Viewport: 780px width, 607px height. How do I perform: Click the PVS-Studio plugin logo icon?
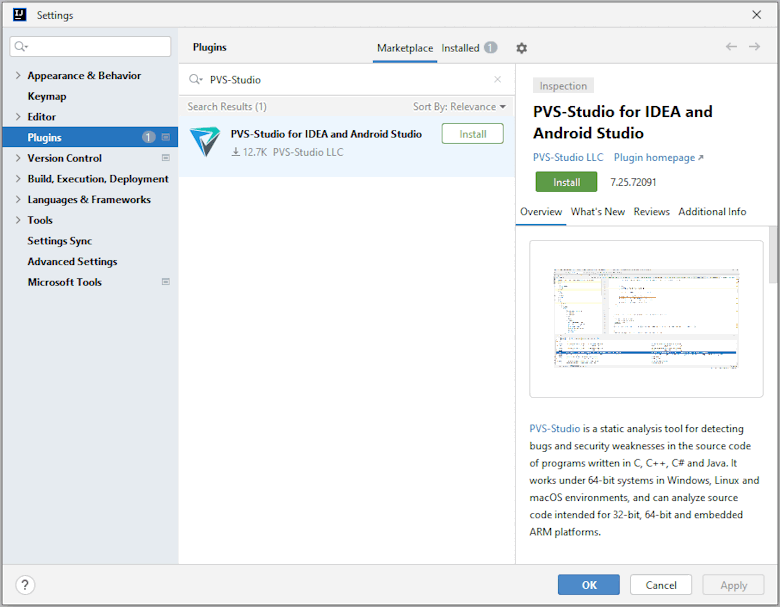click(x=205, y=142)
